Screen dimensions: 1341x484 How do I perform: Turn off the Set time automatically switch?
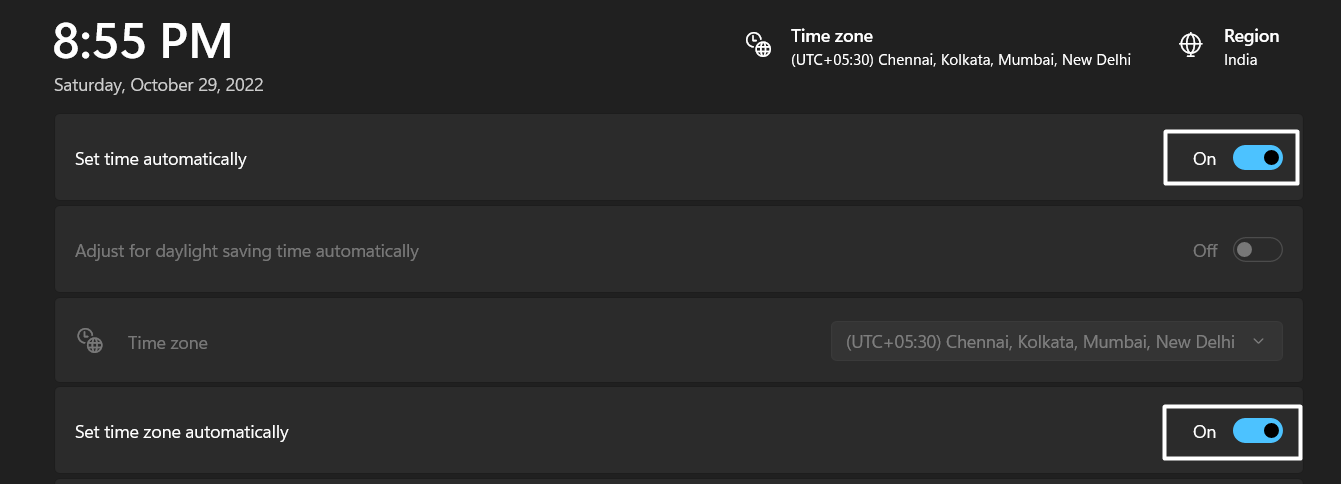tap(1257, 158)
